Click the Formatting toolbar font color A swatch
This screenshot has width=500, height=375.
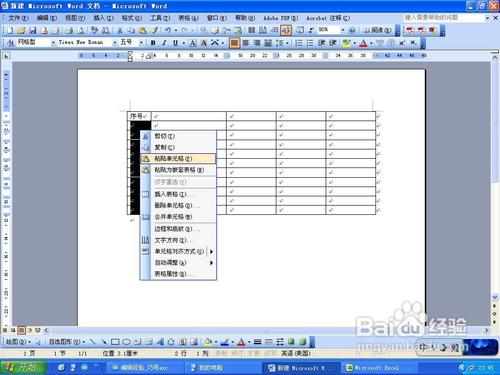coord(363,43)
